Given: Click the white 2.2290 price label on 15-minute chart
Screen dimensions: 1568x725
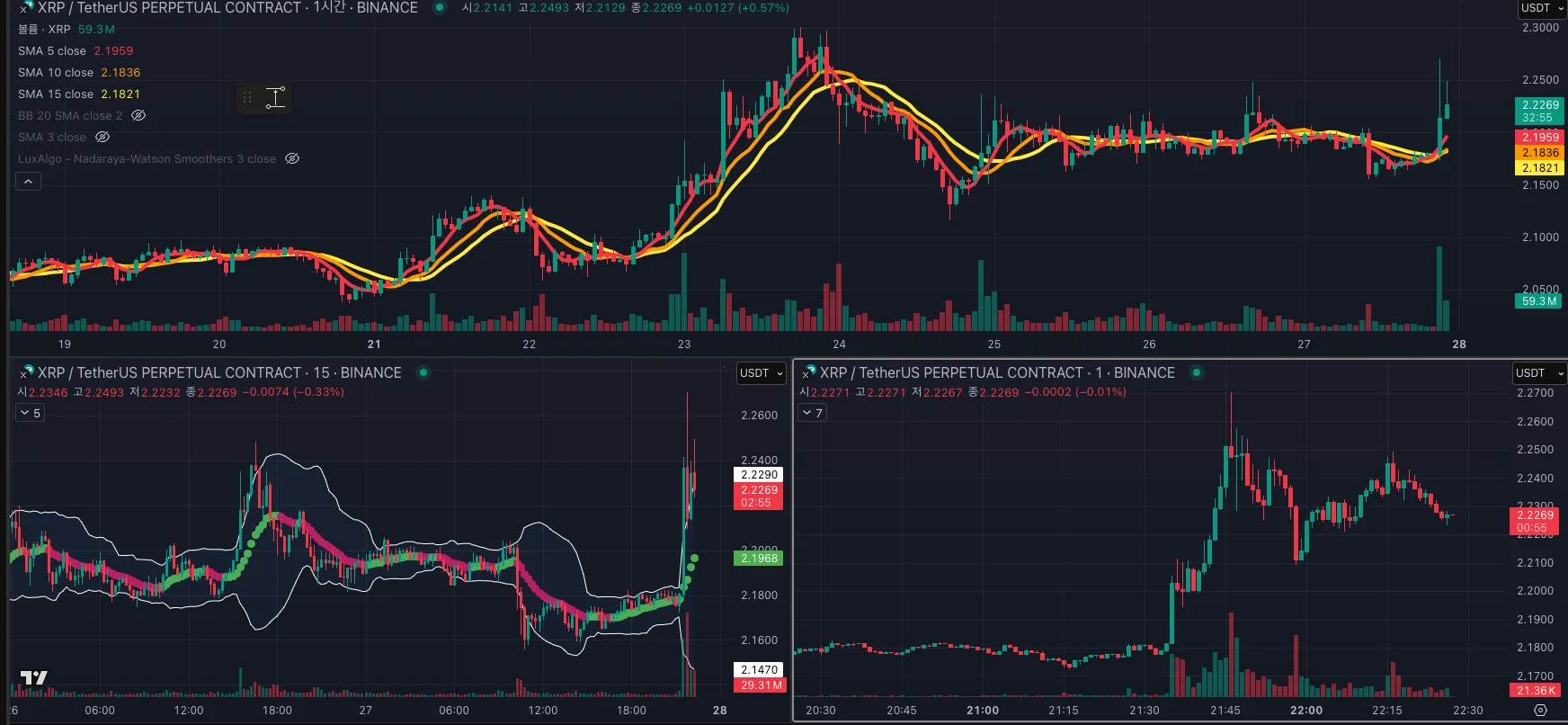Looking at the screenshot, I should pos(759,475).
